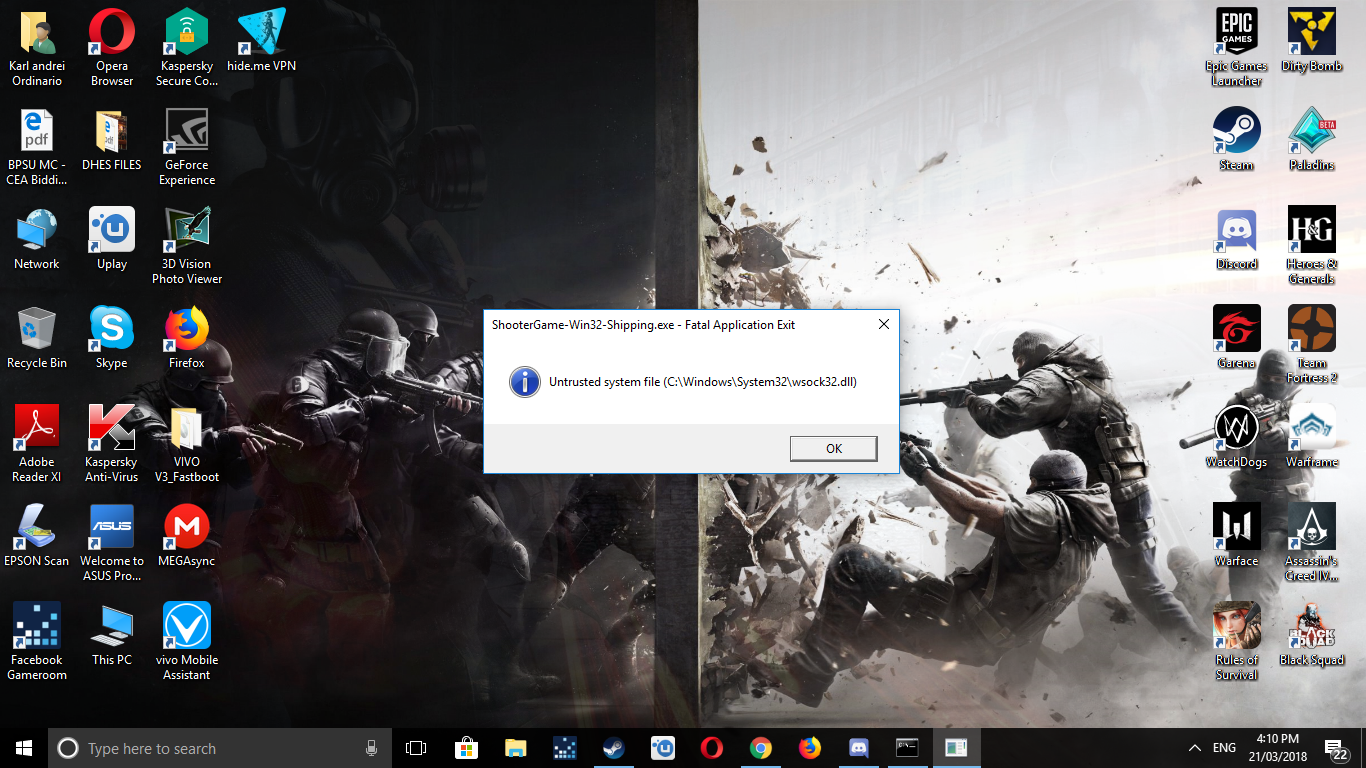
Task: Select the Network desktop icon
Action: coord(37,239)
